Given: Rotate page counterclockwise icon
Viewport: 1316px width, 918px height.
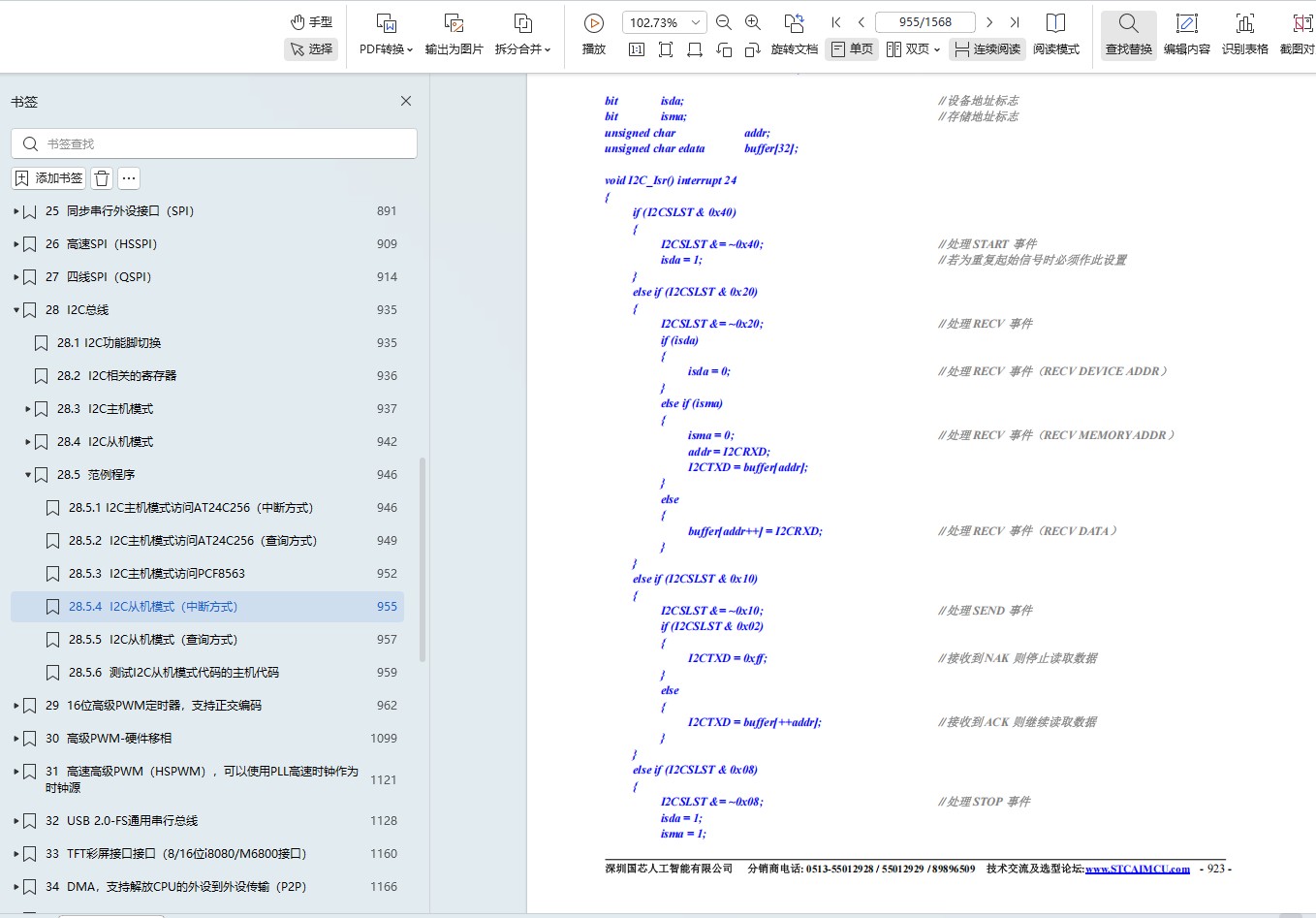Looking at the screenshot, I should (x=724, y=49).
